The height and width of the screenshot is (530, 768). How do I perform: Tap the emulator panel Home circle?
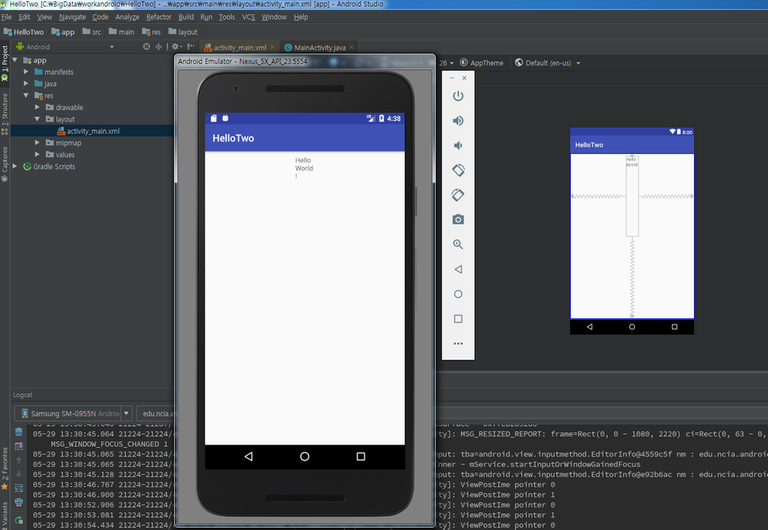458,294
